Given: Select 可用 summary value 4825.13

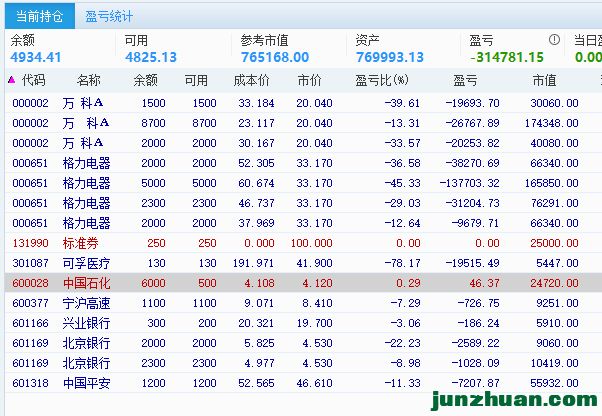Looking at the screenshot, I should click(151, 57).
